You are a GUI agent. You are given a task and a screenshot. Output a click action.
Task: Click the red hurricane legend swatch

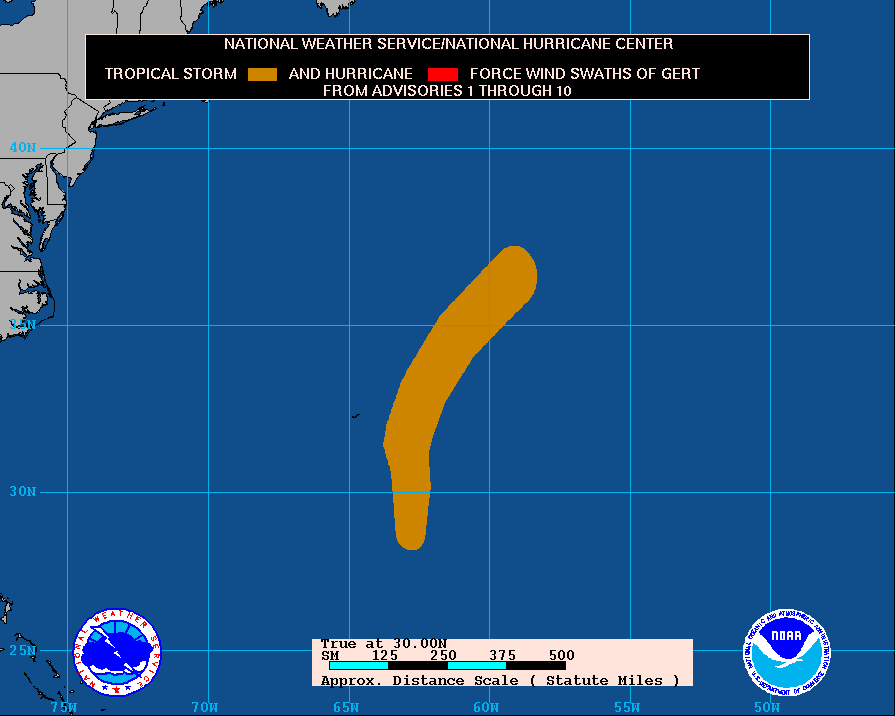pos(443,74)
